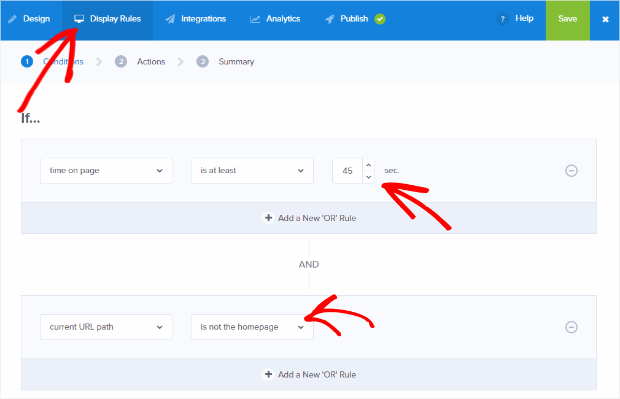This screenshot has width=620, height=399.
Task: Save the campaign with green Save button
Action: click(x=567, y=19)
